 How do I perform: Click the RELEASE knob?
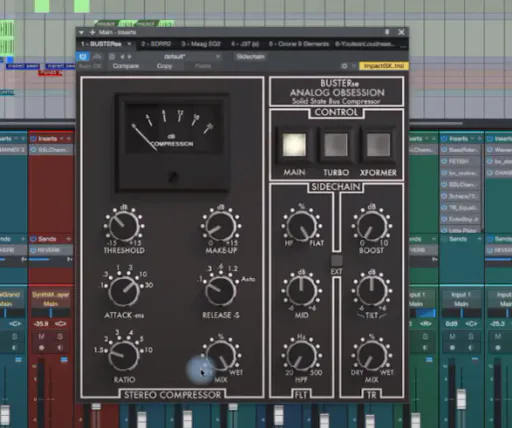(x=221, y=291)
